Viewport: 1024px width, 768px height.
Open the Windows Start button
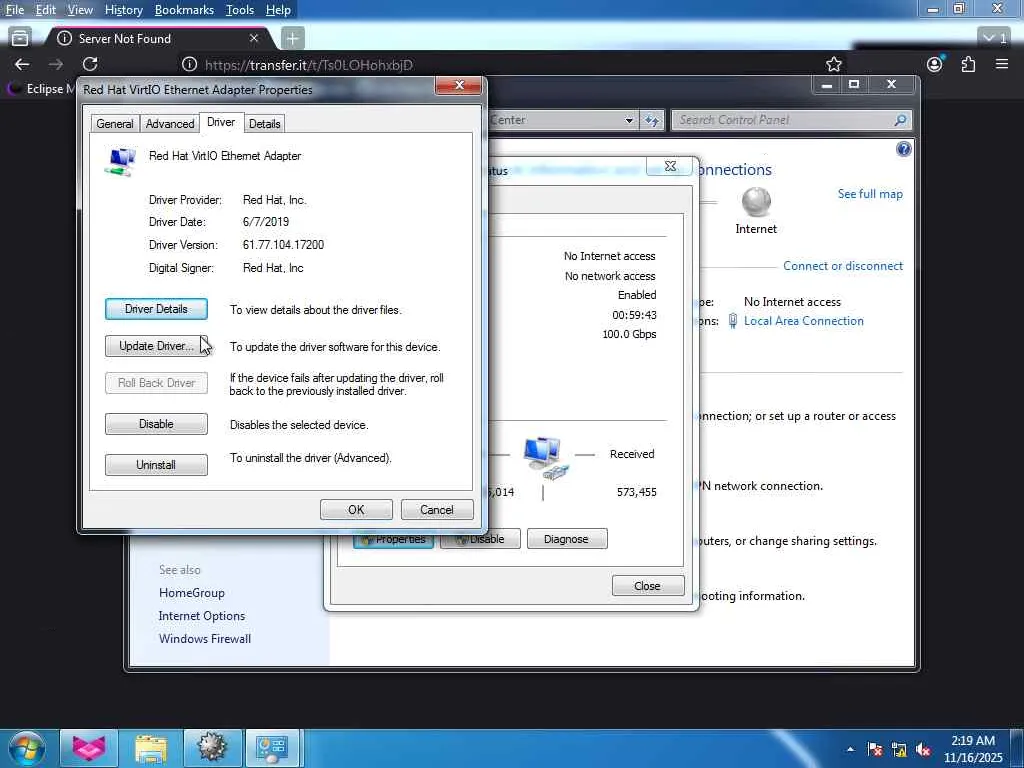click(26, 748)
